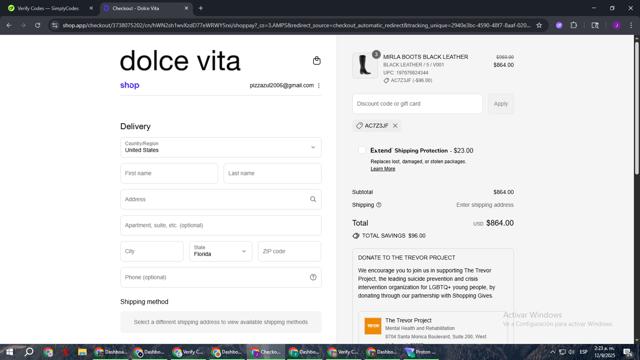The width and height of the screenshot is (640, 360).
Task: Reload the checkout page
Action: click(37, 25)
